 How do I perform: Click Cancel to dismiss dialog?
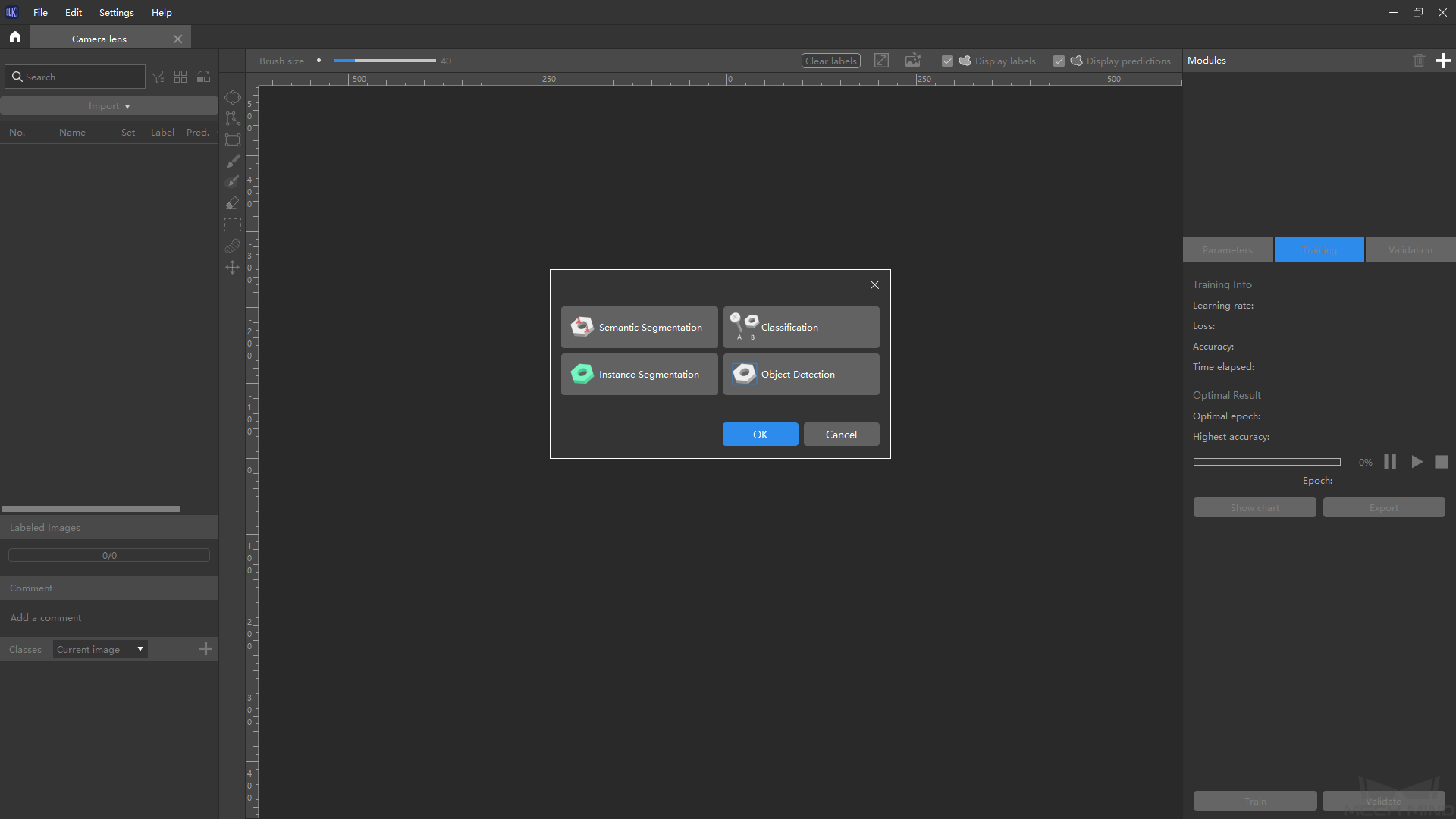841,434
